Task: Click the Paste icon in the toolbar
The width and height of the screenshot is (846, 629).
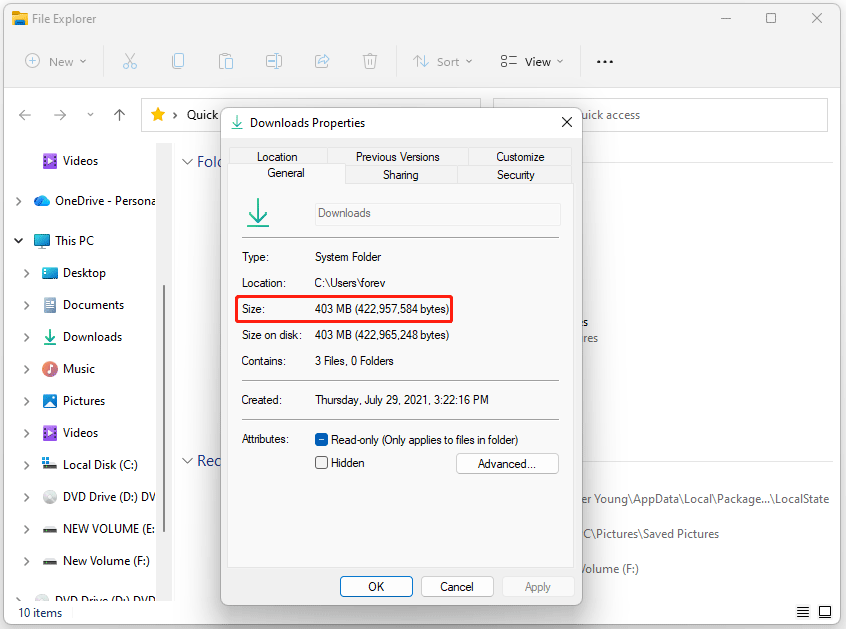Action: (x=226, y=61)
